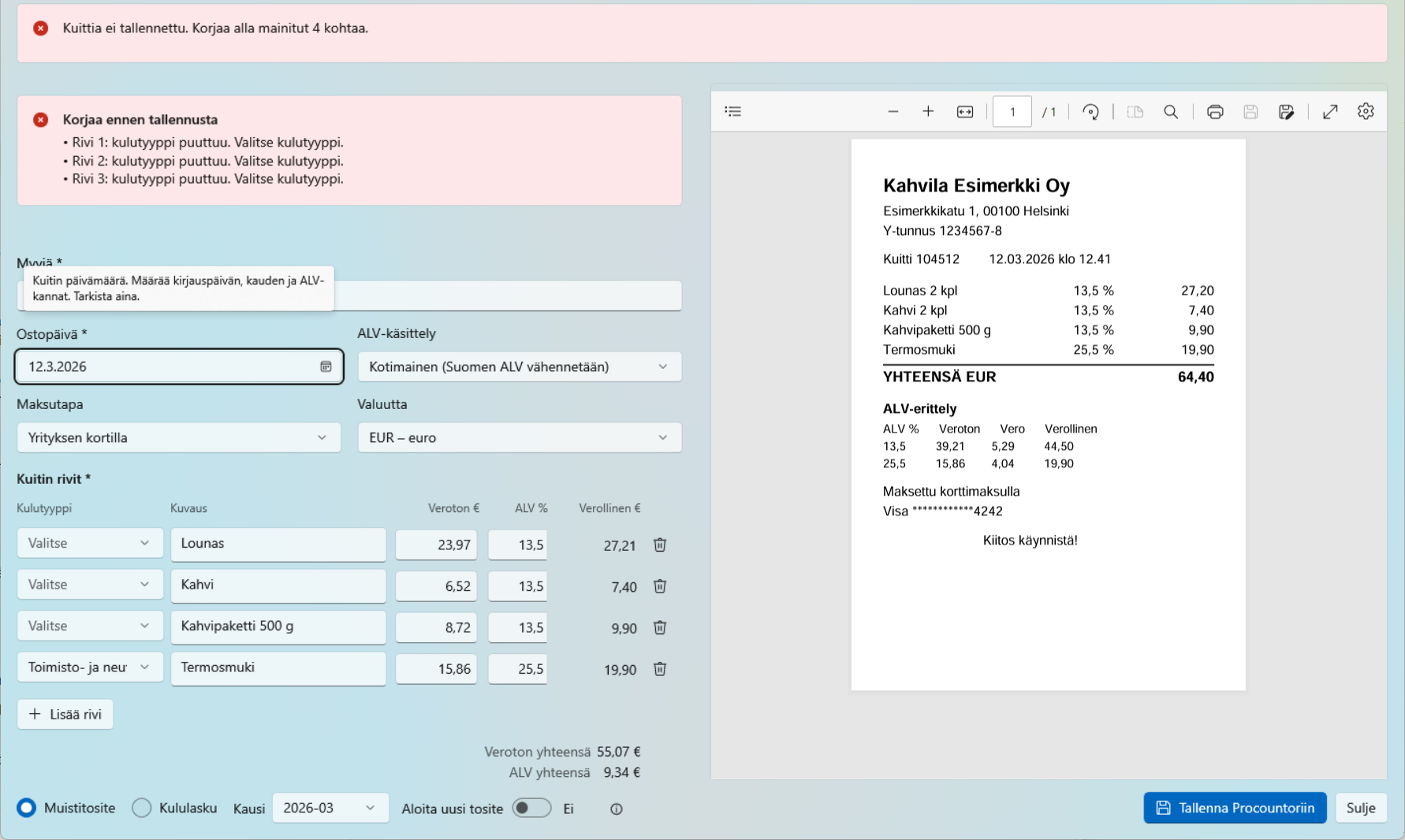Rotate the receipt page
The width and height of the screenshot is (1405, 840).
click(1090, 112)
